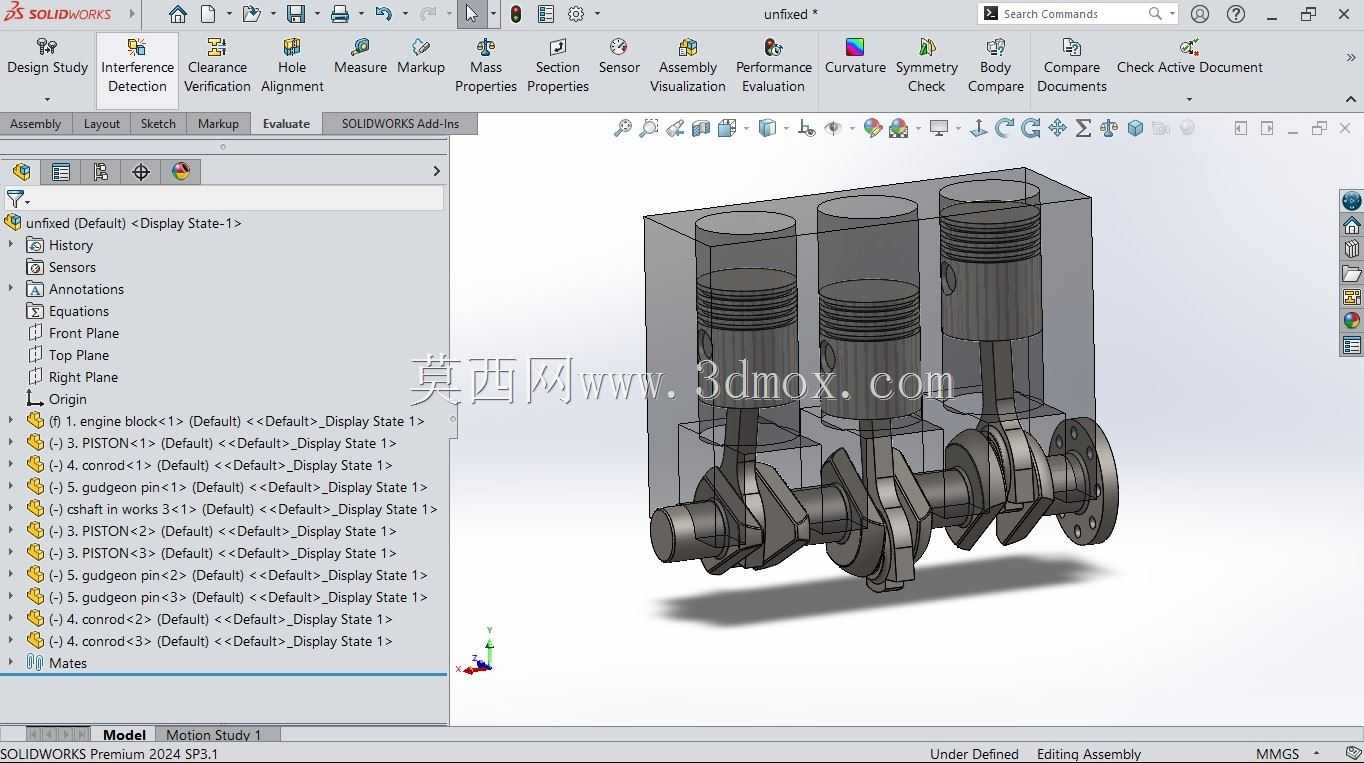Click Zoom to Fit icon in view toolbar
Image resolution: width=1364 pixels, height=763 pixels.
point(622,128)
